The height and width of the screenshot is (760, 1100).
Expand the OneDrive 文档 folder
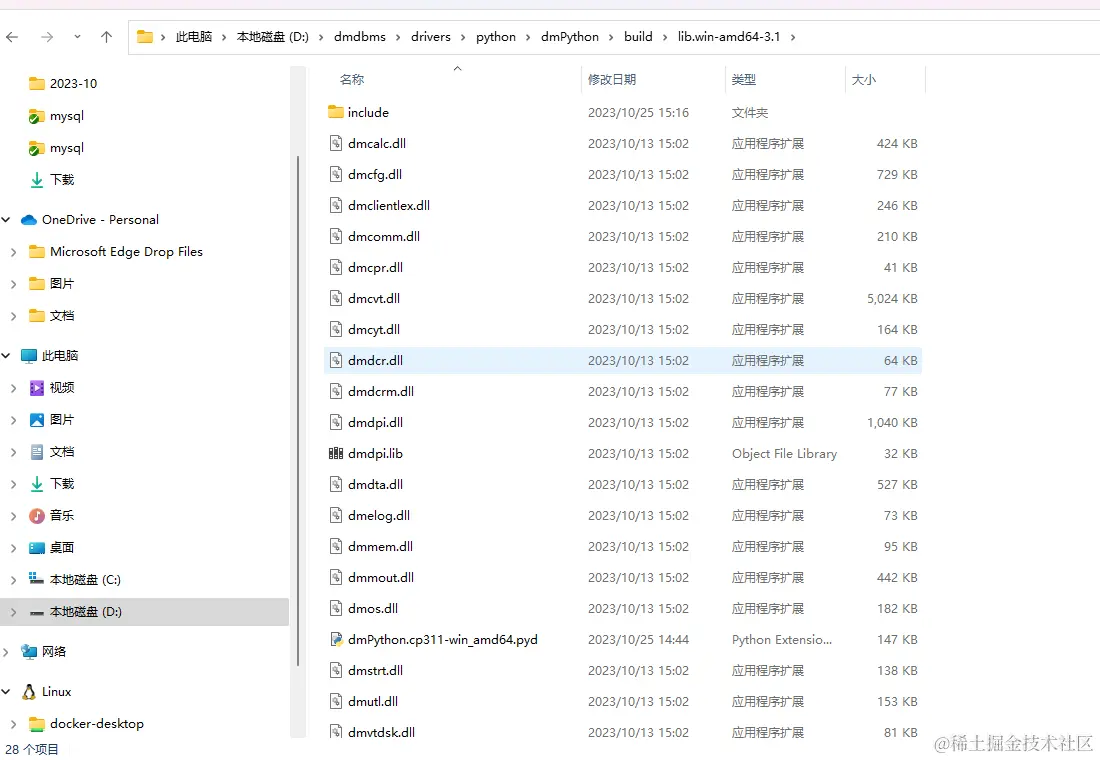13,316
